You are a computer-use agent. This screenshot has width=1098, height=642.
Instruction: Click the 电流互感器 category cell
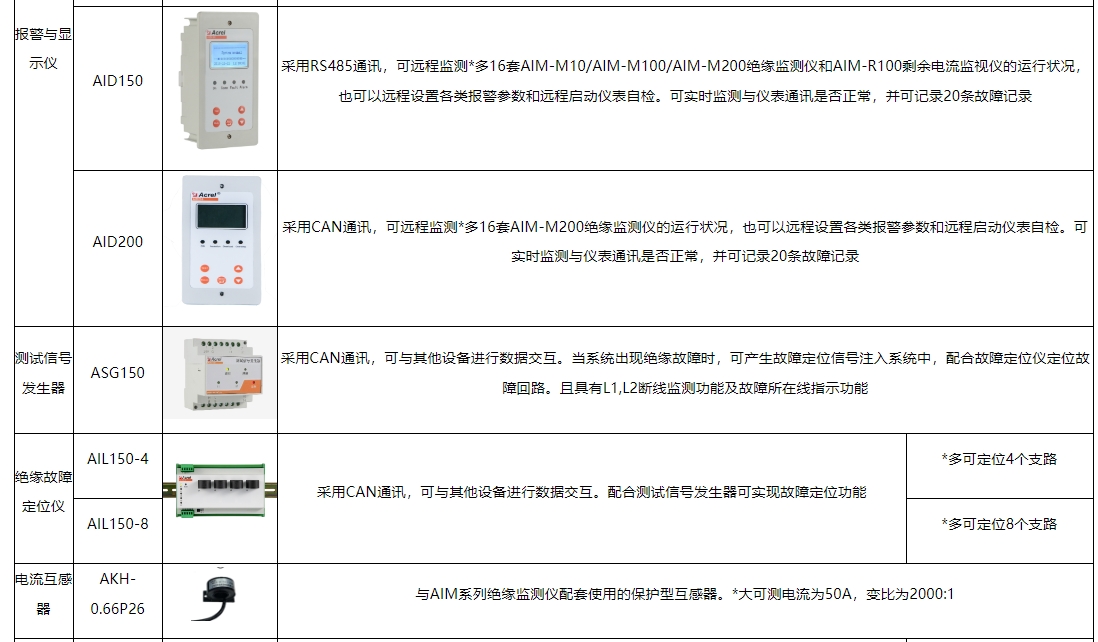click(43, 594)
